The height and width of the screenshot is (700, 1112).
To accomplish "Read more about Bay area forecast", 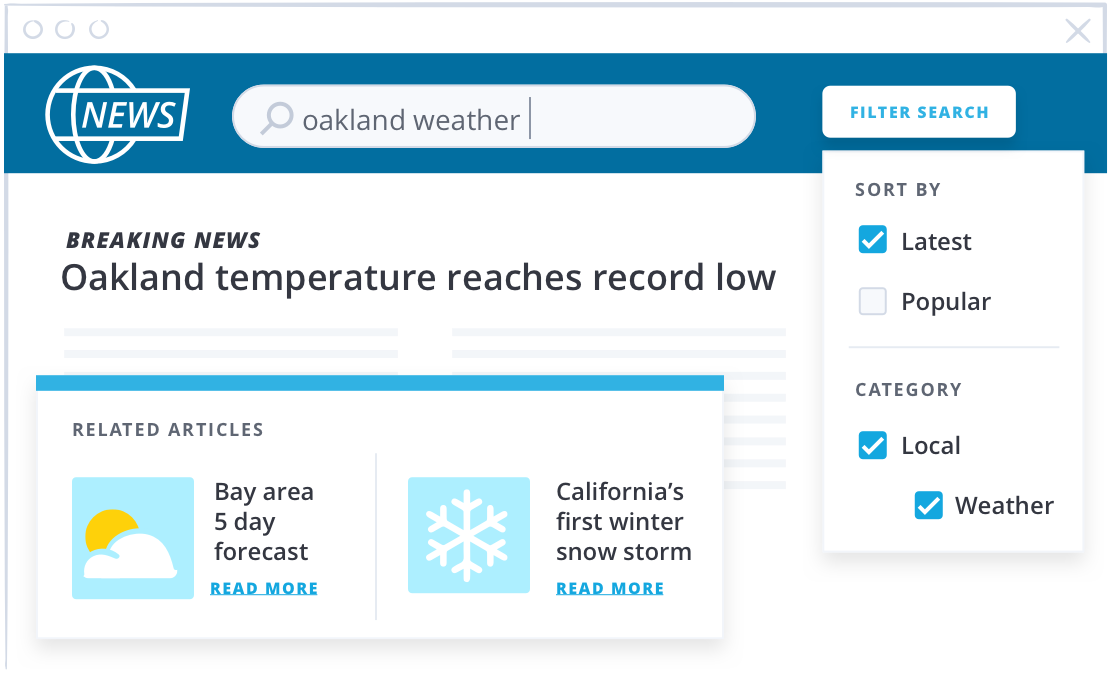I will (264, 588).
